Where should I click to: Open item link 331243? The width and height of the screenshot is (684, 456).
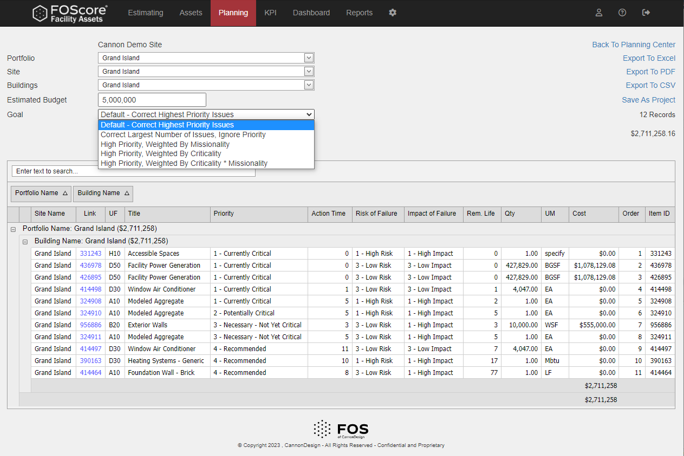coord(90,254)
